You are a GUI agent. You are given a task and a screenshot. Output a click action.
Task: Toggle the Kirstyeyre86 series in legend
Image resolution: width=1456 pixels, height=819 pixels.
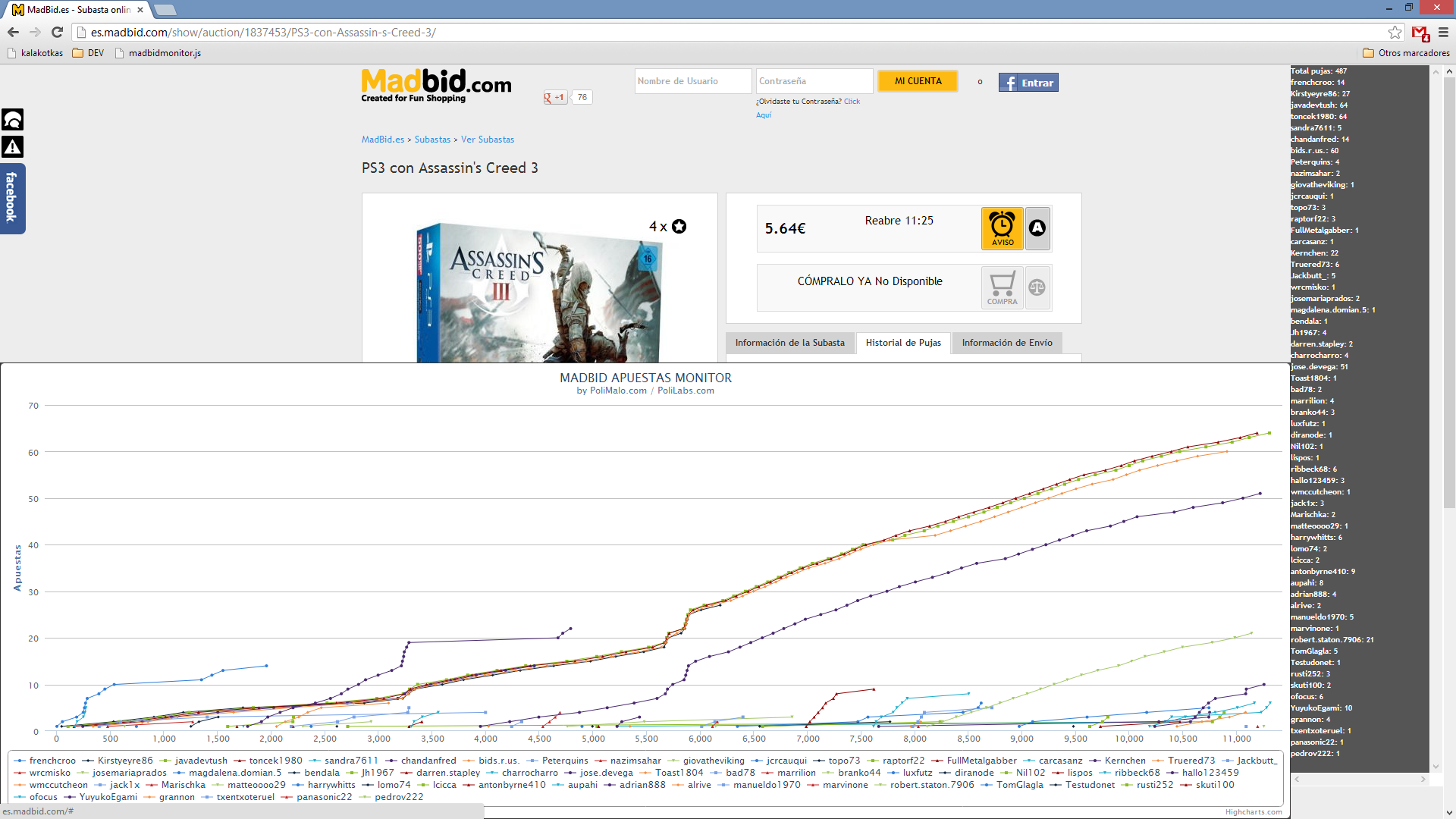point(118,761)
